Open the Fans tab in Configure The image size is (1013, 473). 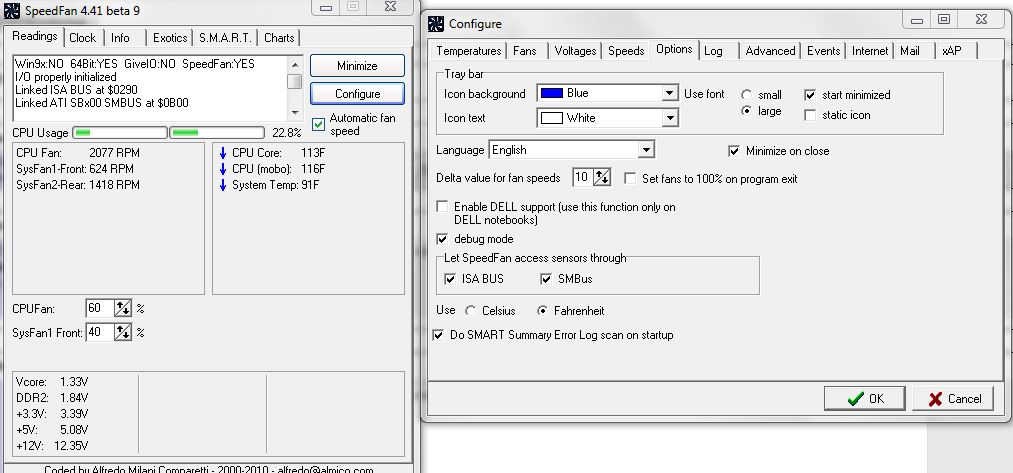(x=525, y=51)
